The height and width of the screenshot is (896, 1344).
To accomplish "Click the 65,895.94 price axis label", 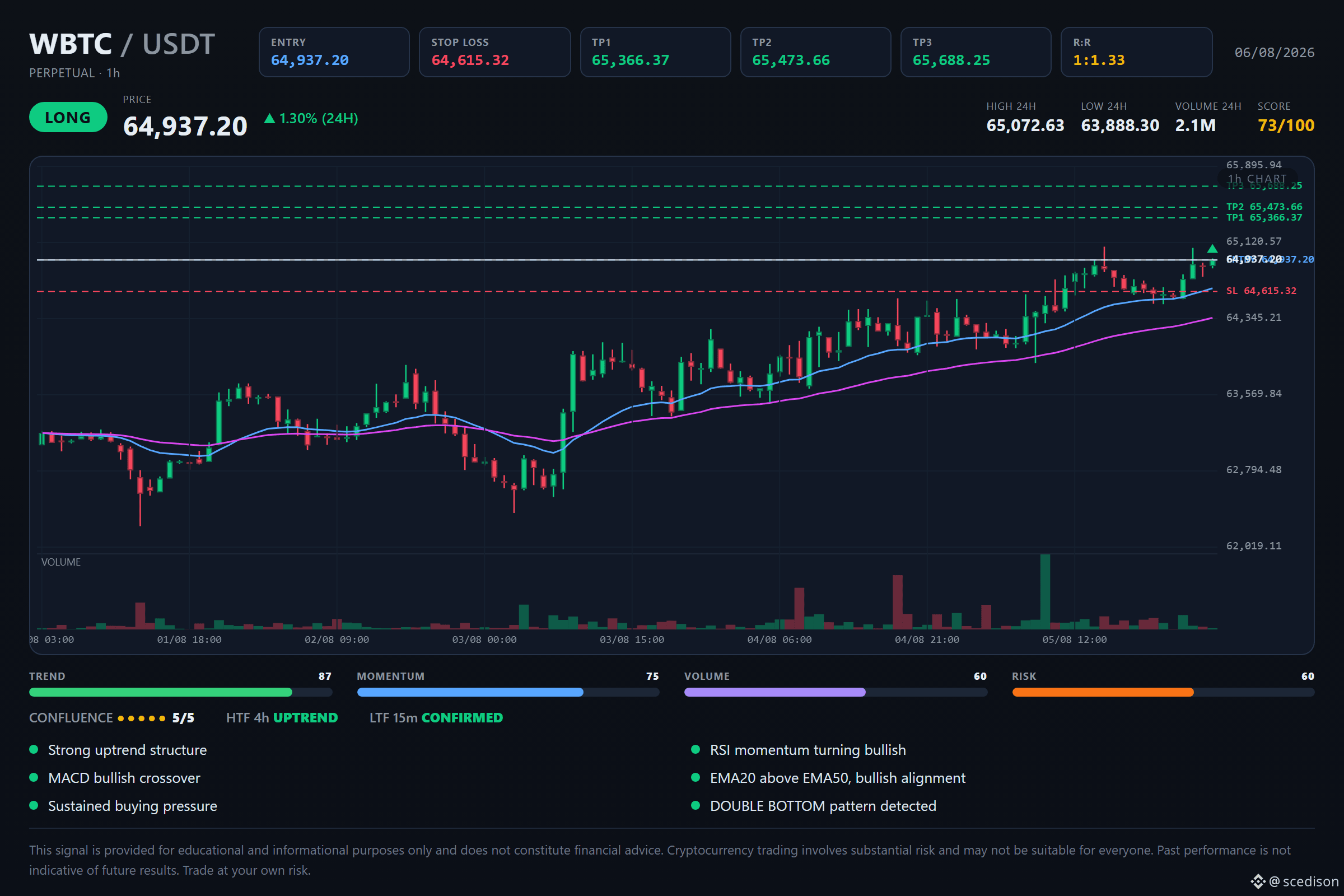I will pos(1254,165).
